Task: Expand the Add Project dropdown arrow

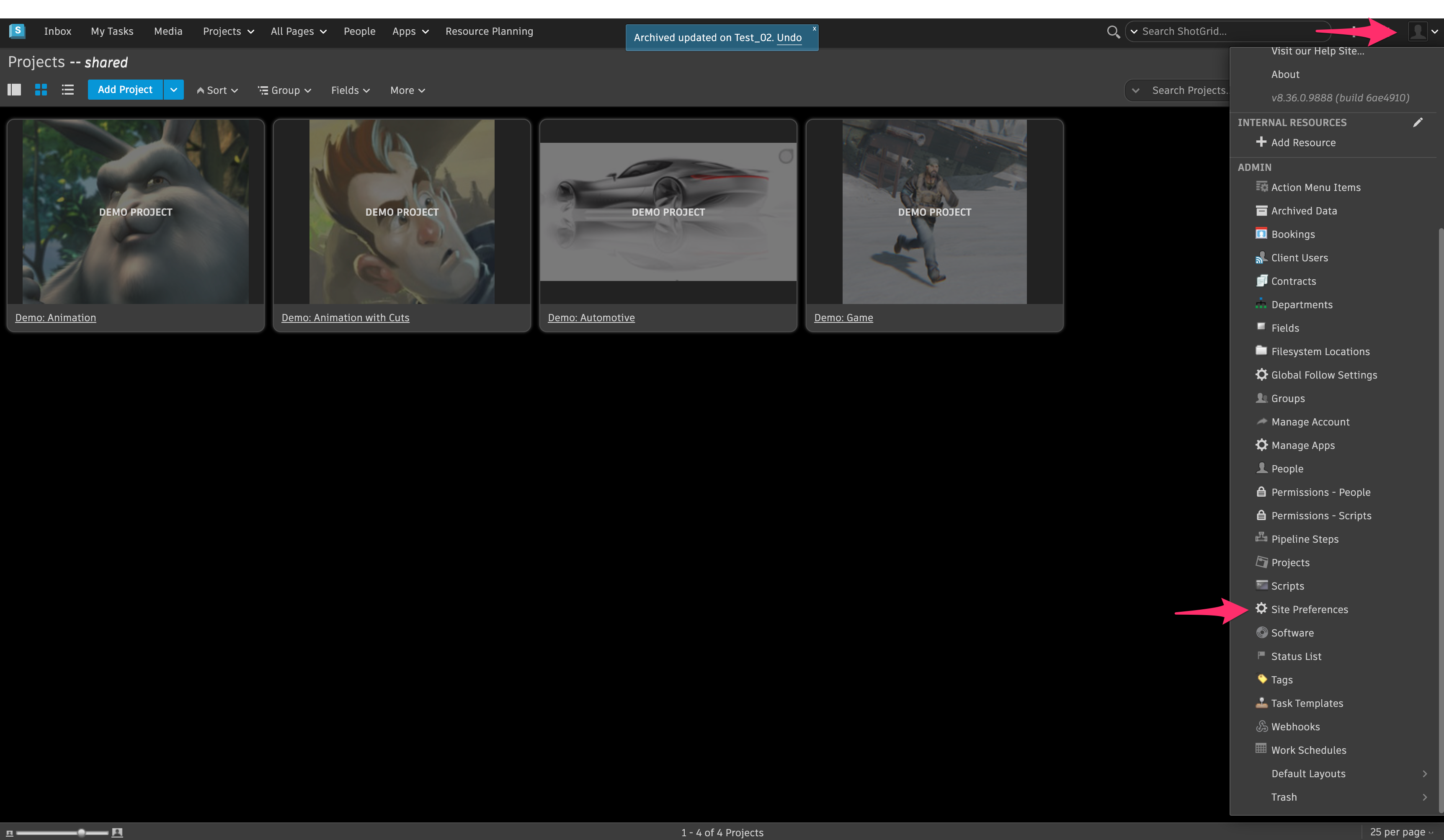Action: click(x=174, y=90)
